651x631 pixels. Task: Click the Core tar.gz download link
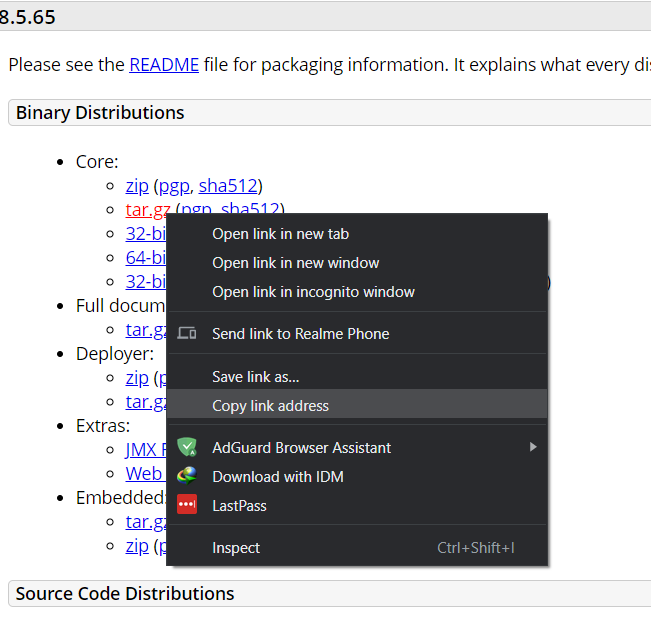[x=146, y=210]
